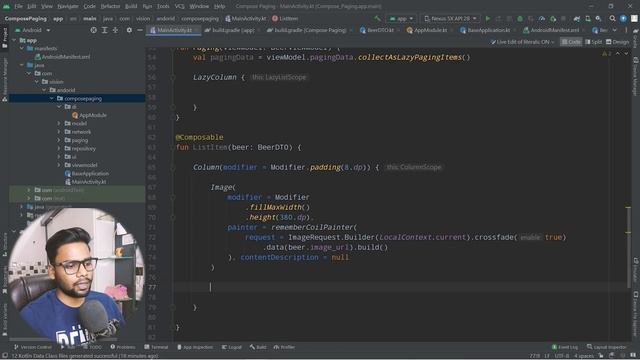
Task: Click the MainActivity.kt breadcrumb in navigation bar
Action: 245,18
